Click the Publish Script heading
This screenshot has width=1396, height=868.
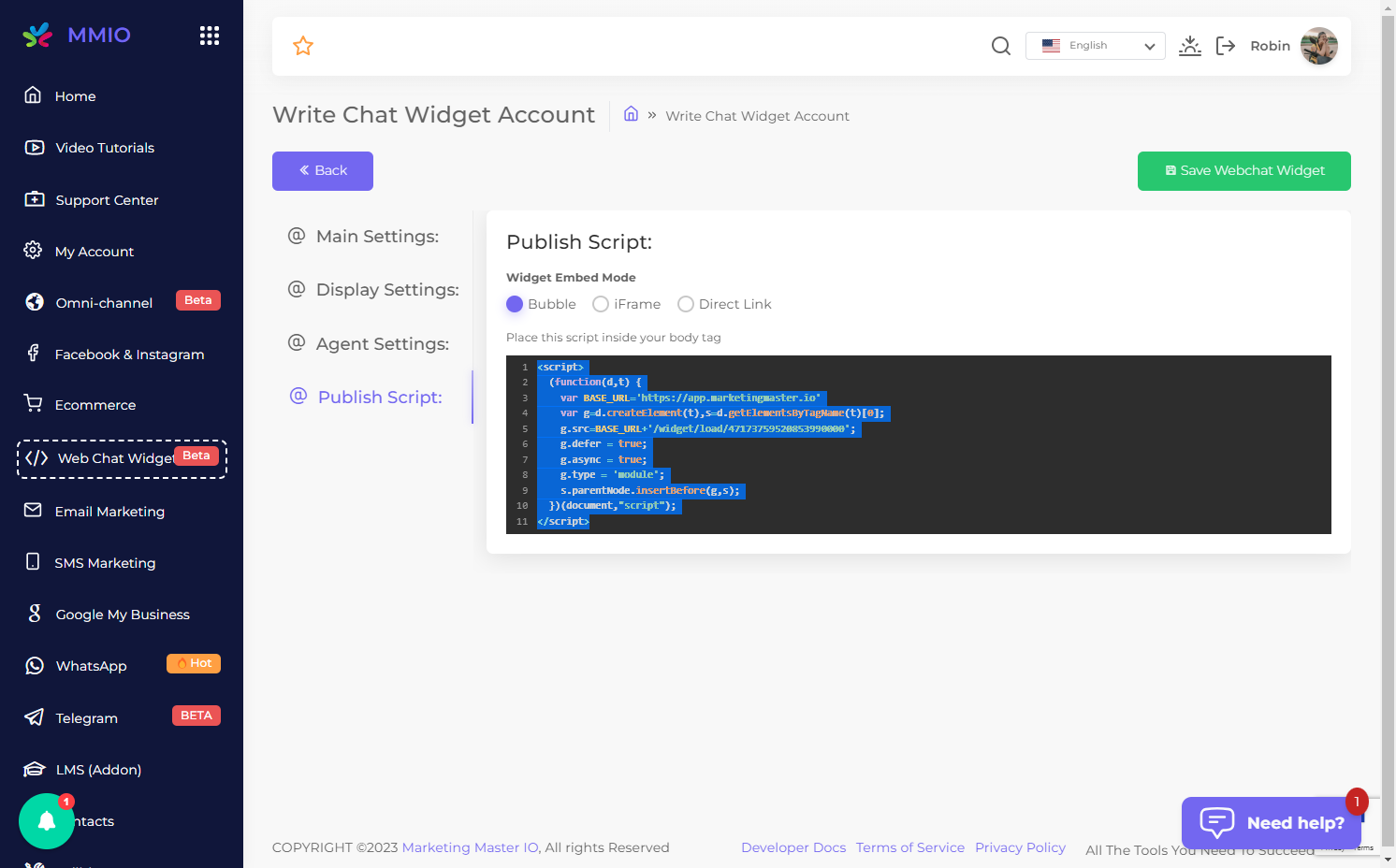(x=579, y=242)
